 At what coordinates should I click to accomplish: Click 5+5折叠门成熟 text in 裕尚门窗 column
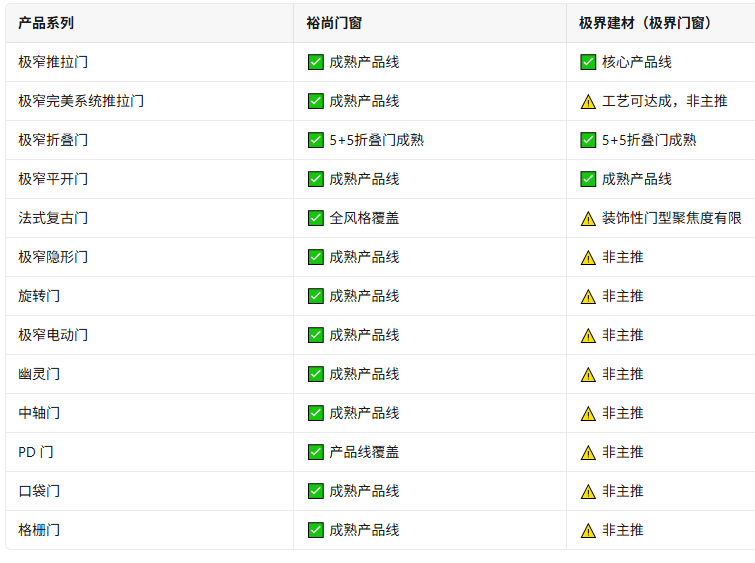pyautogui.click(x=377, y=140)
